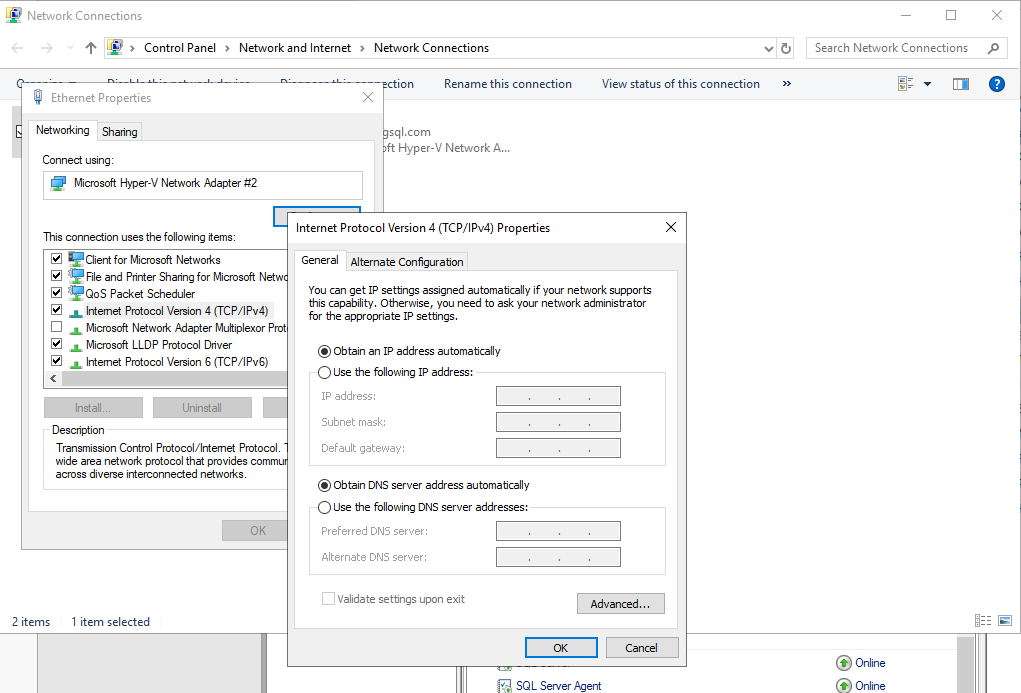Image resolution: width=1021 pixels, height=693 pixels.
Task: Uncheck Internet Protocol Version 6 (TCP/IPv6)
Action: pos(57,362)
